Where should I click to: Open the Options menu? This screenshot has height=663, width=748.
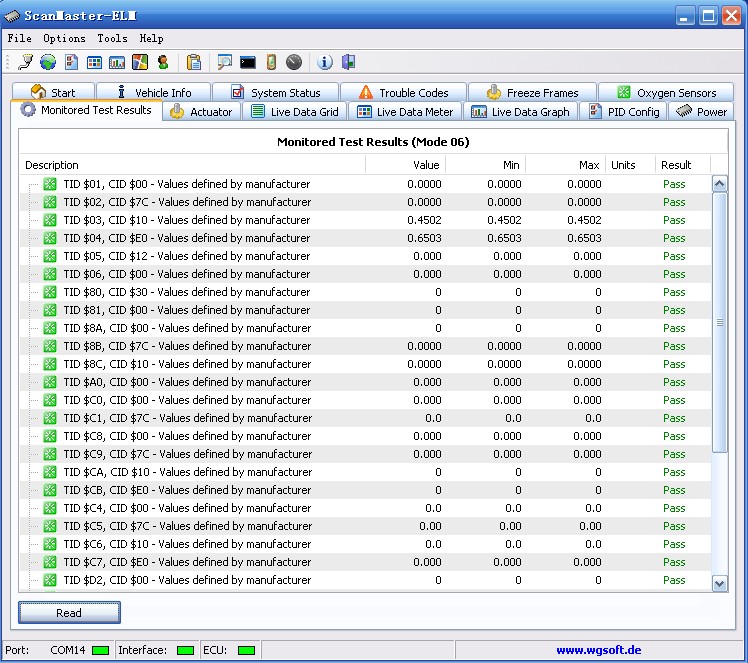pos(64,38)
